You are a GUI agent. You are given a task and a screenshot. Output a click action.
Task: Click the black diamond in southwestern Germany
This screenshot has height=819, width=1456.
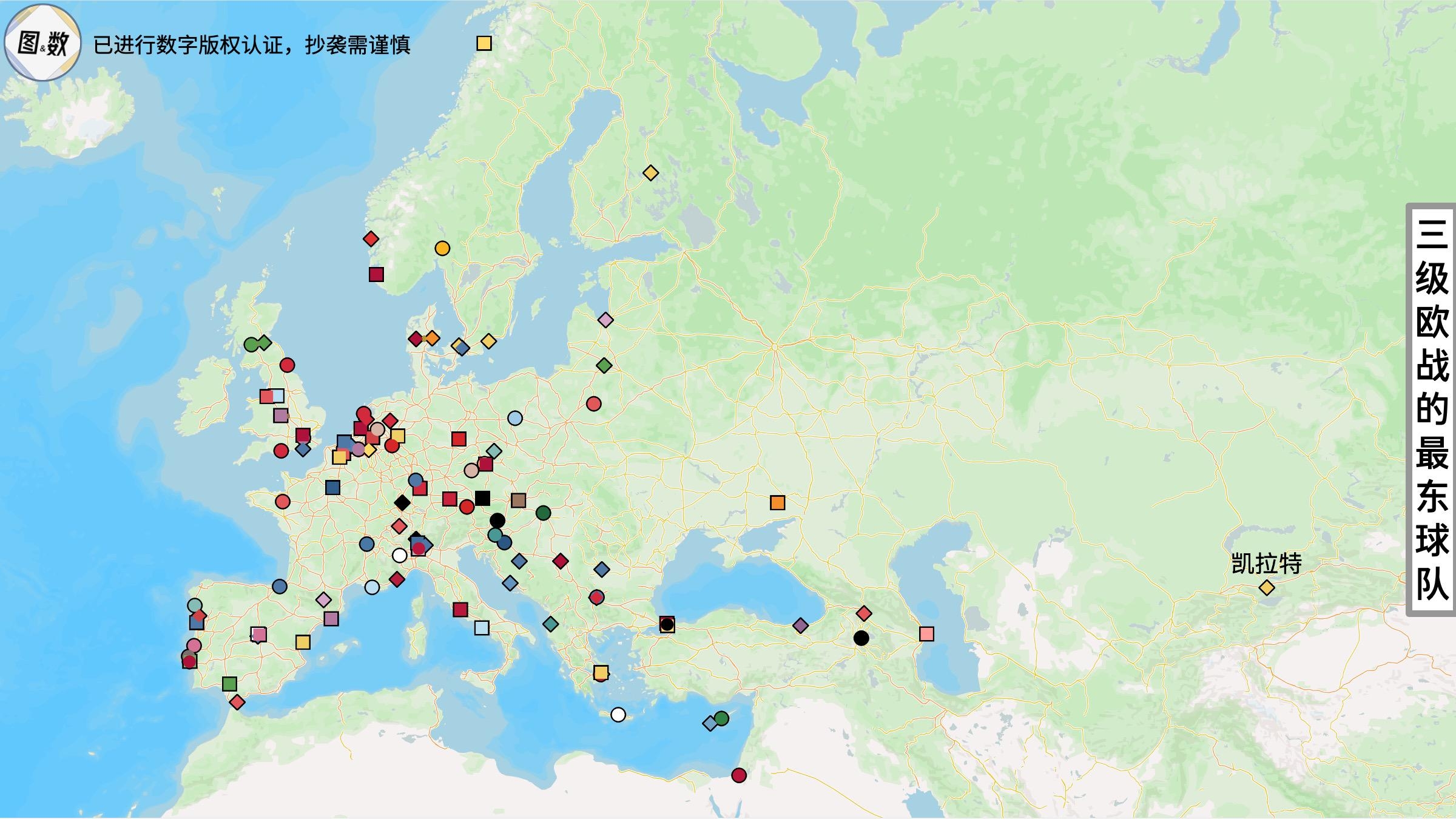pos(402,502)
